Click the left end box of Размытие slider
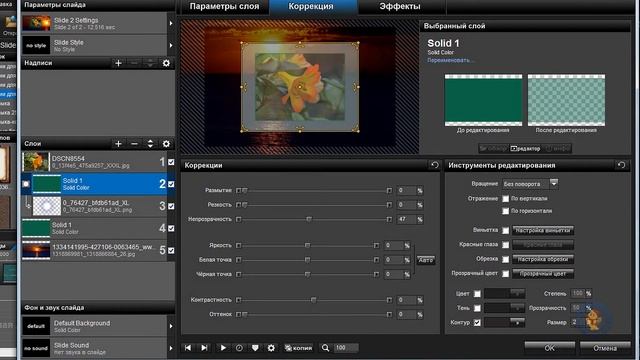This screenshot has height=360, width=640. 239,191
